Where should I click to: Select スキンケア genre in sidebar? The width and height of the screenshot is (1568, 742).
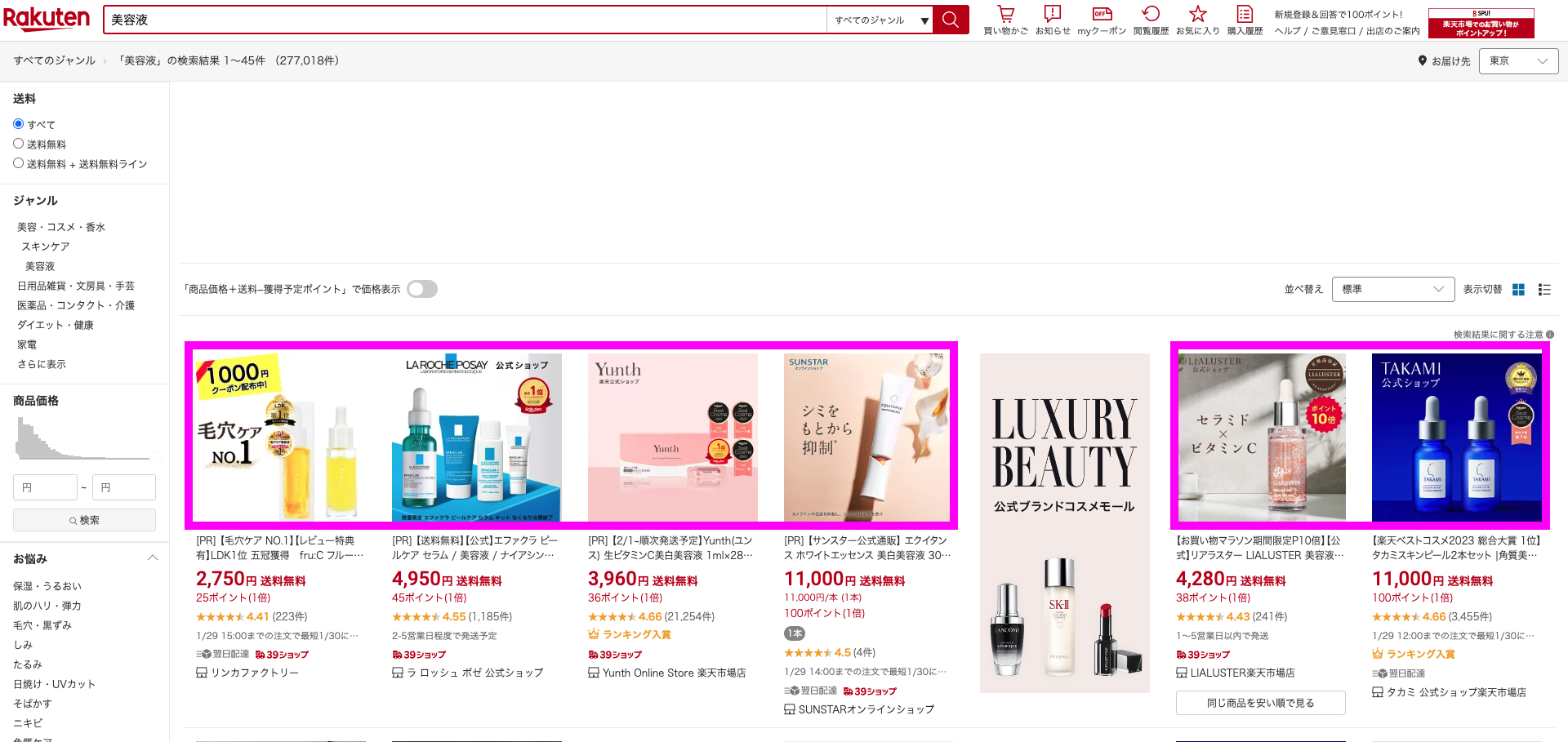click(46, 247)
